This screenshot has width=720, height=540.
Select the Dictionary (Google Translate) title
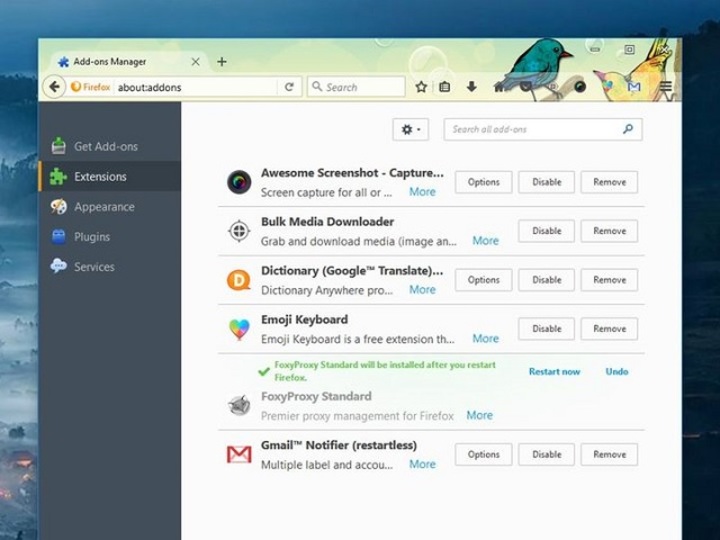352,271
